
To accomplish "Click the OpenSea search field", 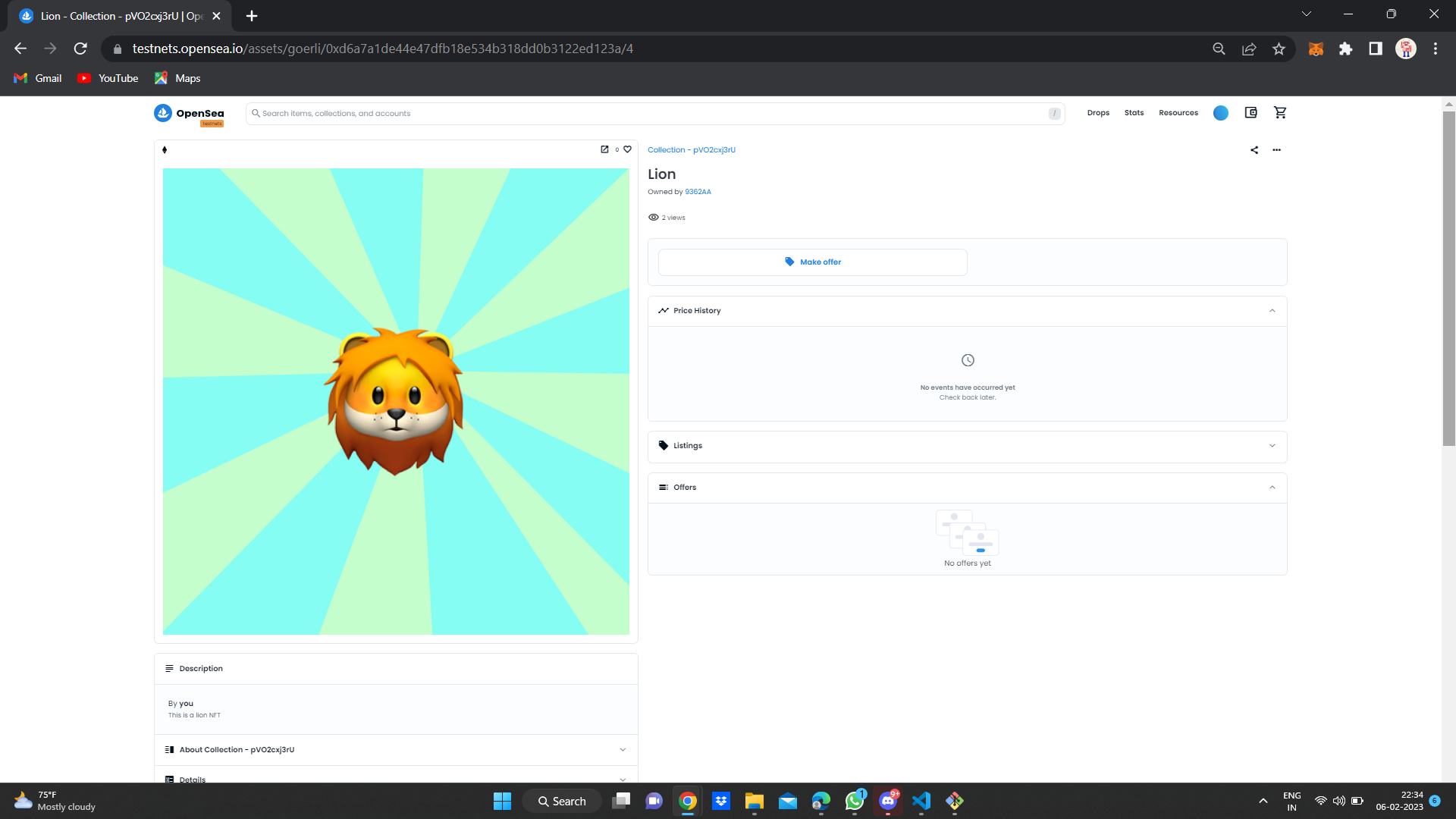I will (x=654, y=114).
